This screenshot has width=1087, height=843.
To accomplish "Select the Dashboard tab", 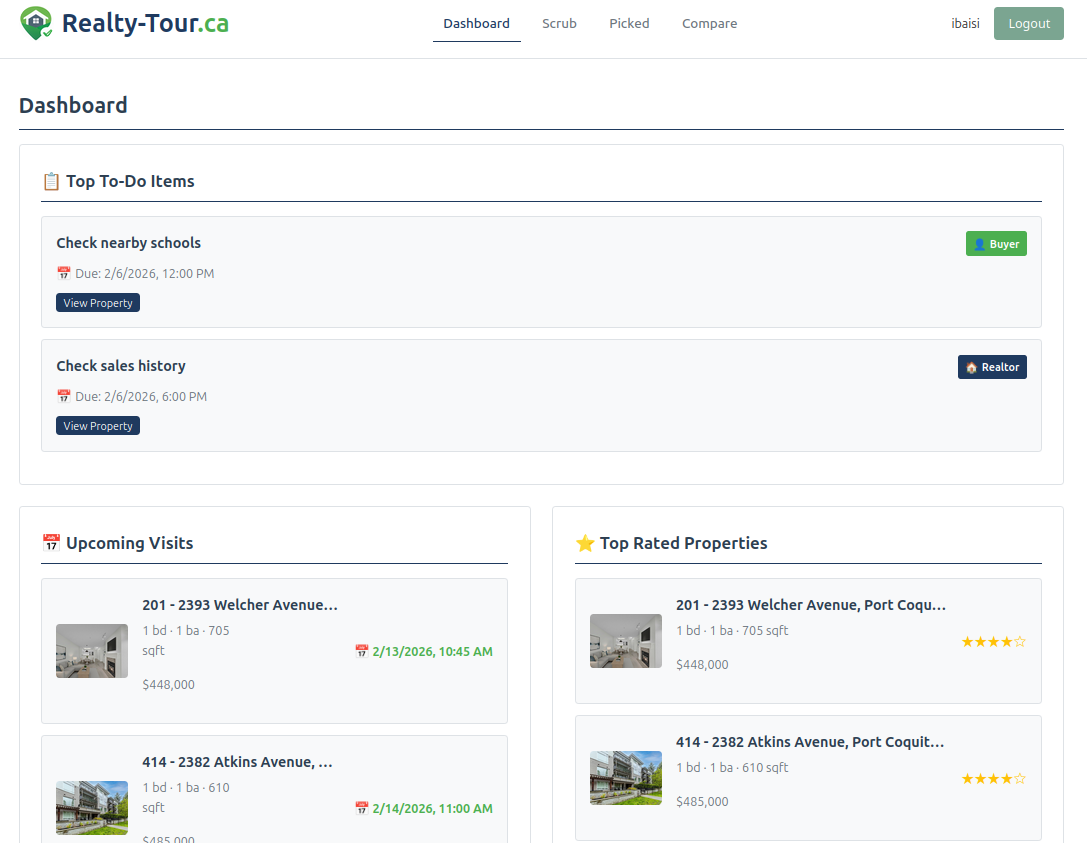I will (x=476, y=24).
